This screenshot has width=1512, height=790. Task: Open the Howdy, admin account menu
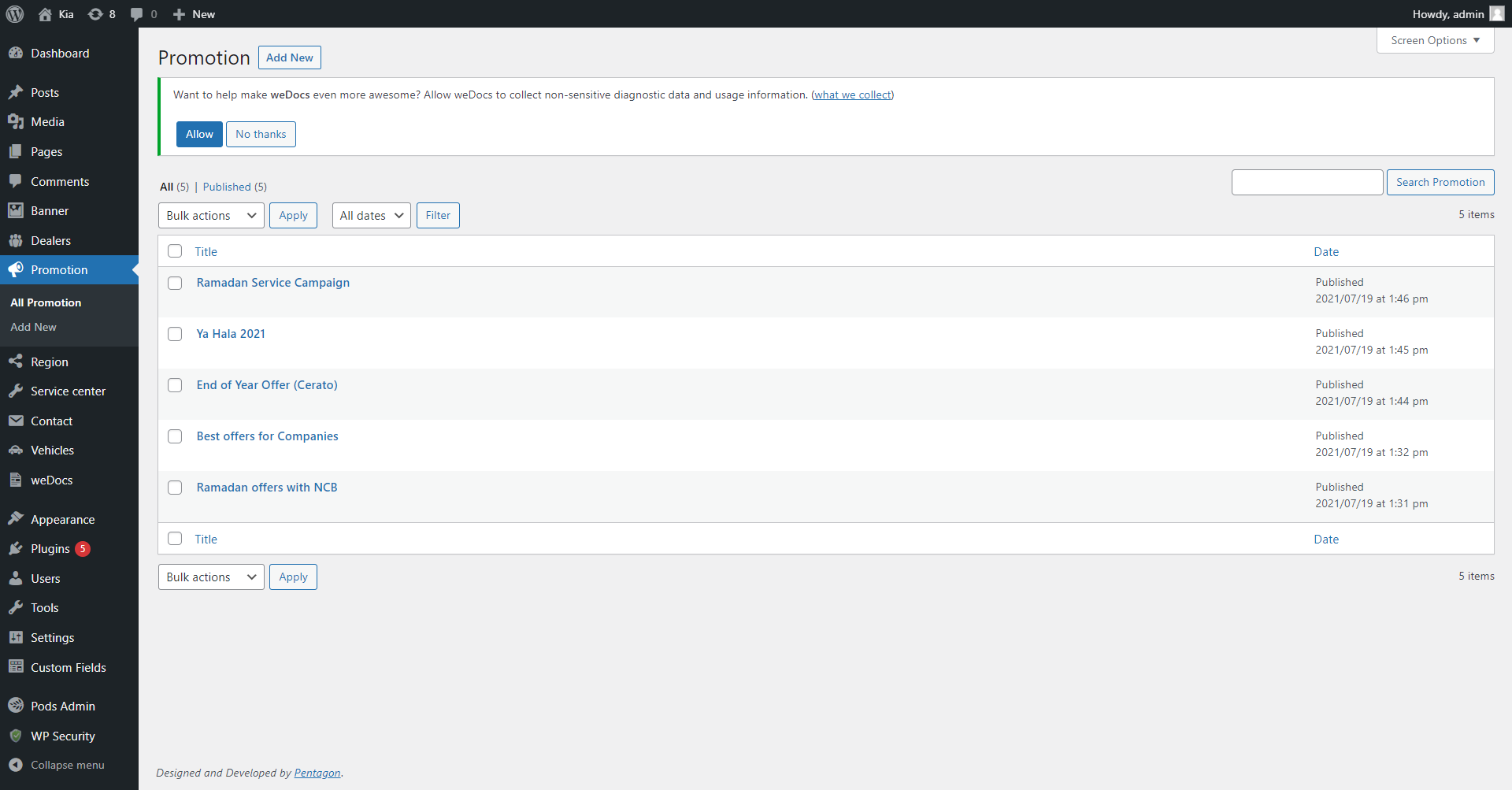coord(1458,14)
